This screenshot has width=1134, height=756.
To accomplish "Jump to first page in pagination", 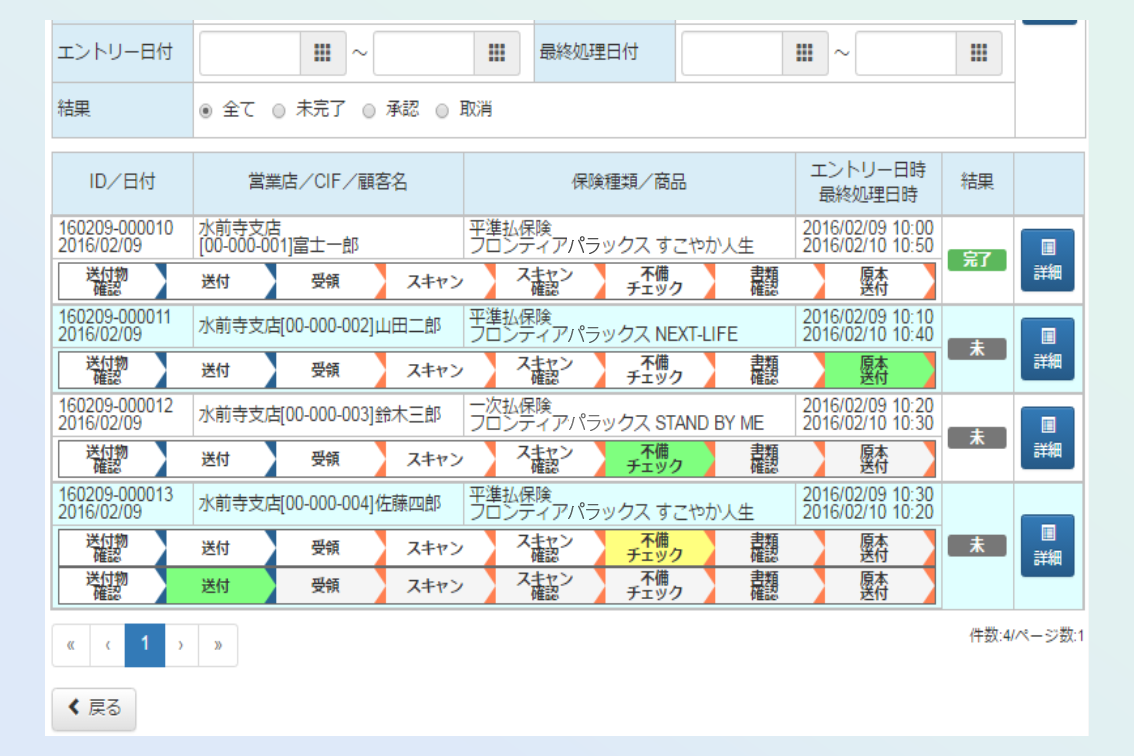I will pos(71,645).
